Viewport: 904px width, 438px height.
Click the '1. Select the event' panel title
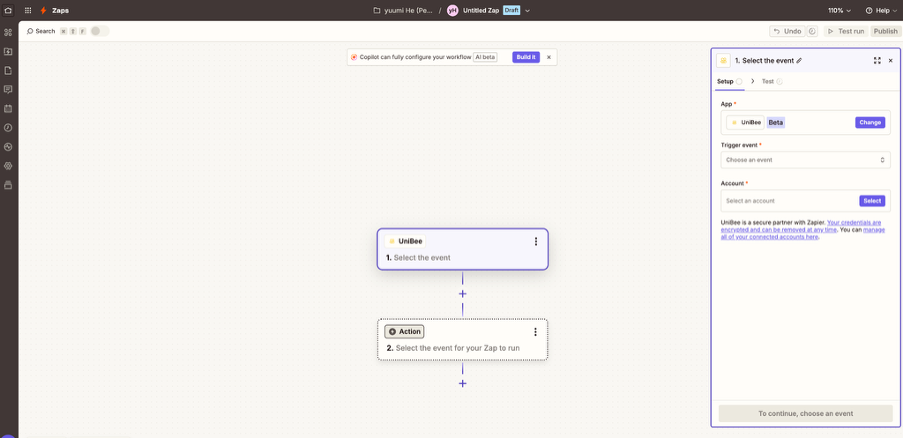764,61
